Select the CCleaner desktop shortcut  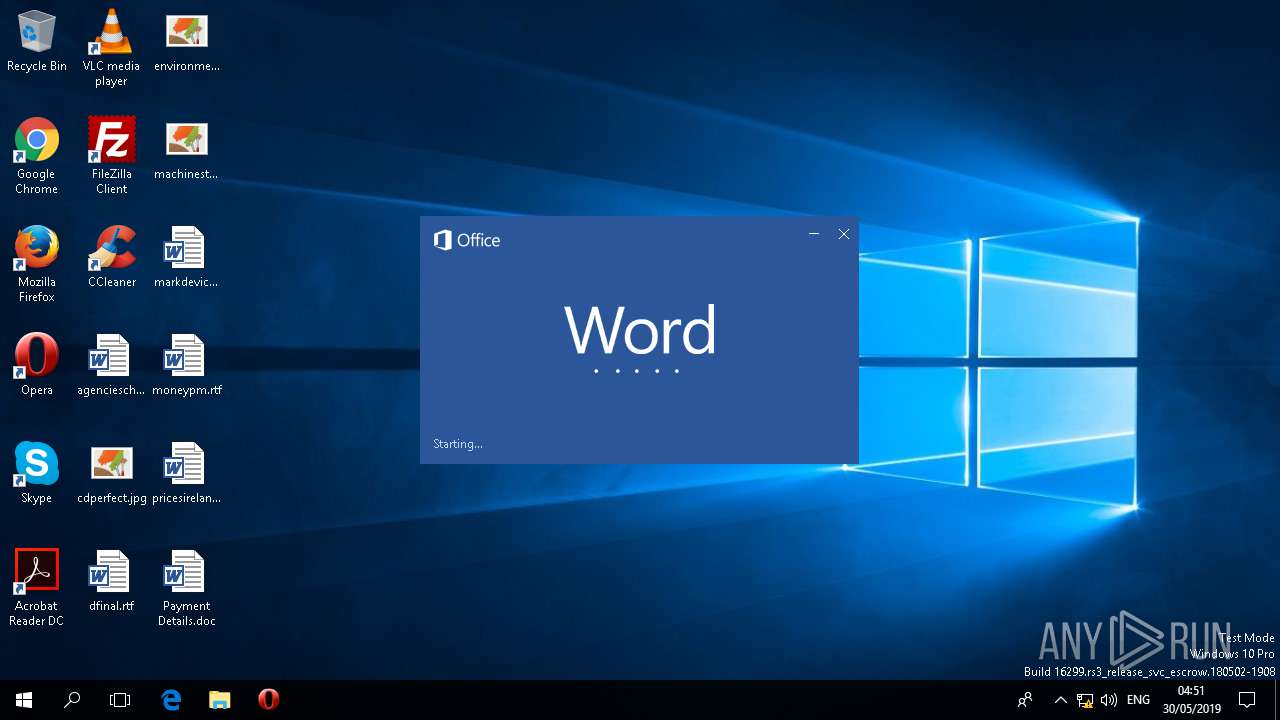[x=111, y=258]
